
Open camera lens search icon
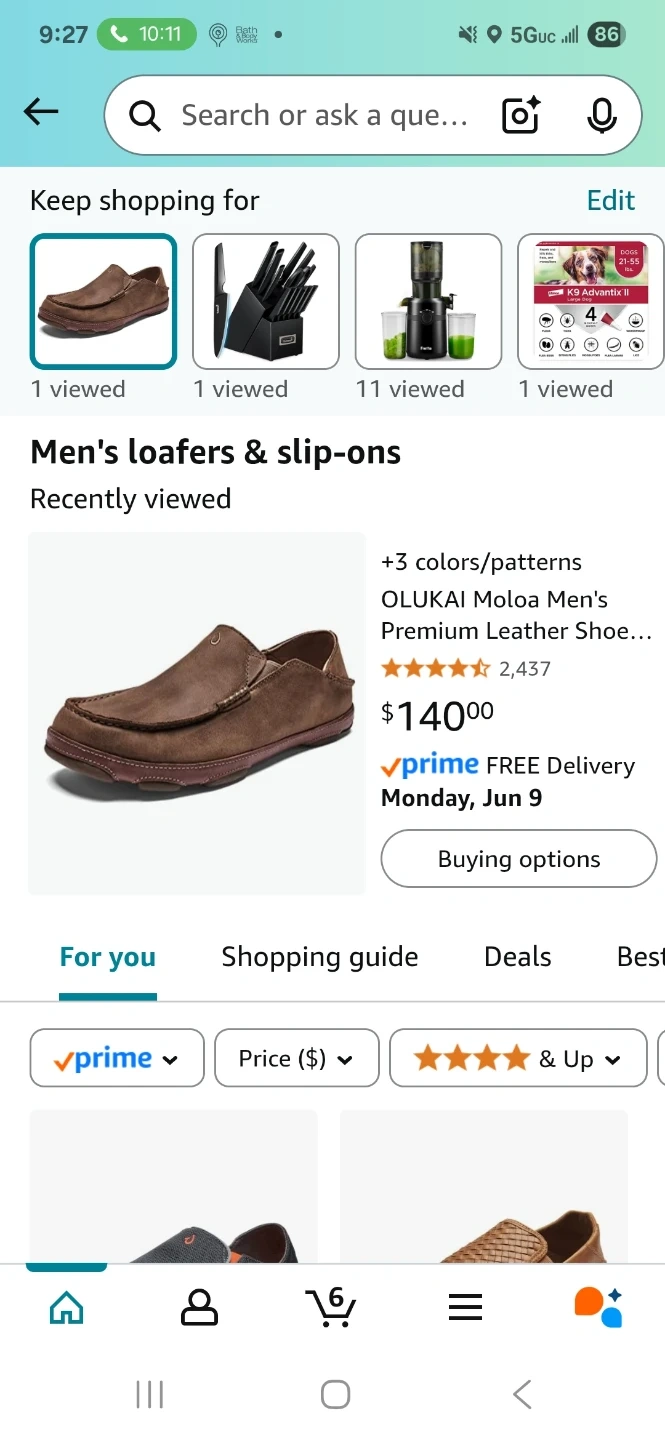[x=521, y=116]
